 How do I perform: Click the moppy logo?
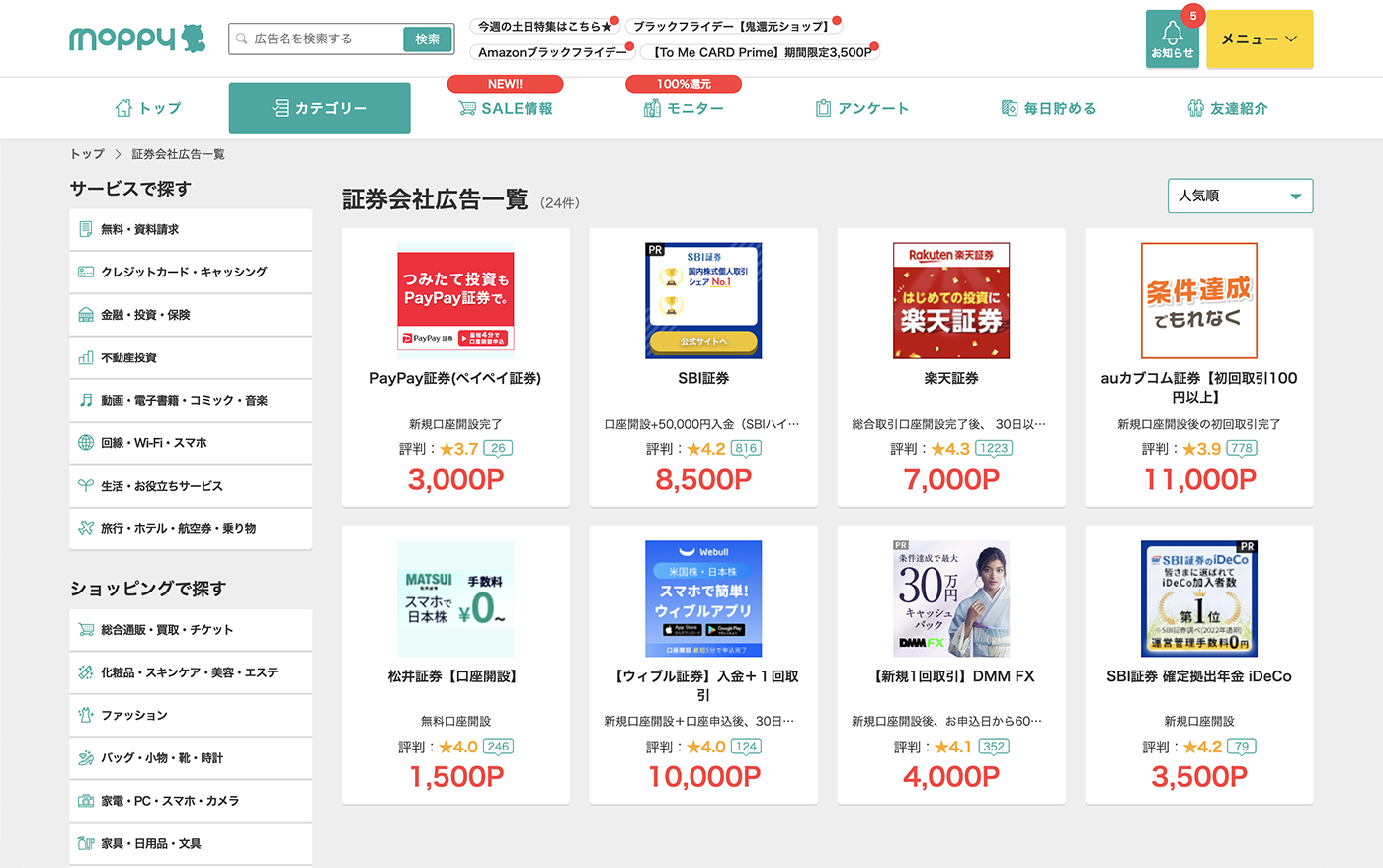pos(137,39)
